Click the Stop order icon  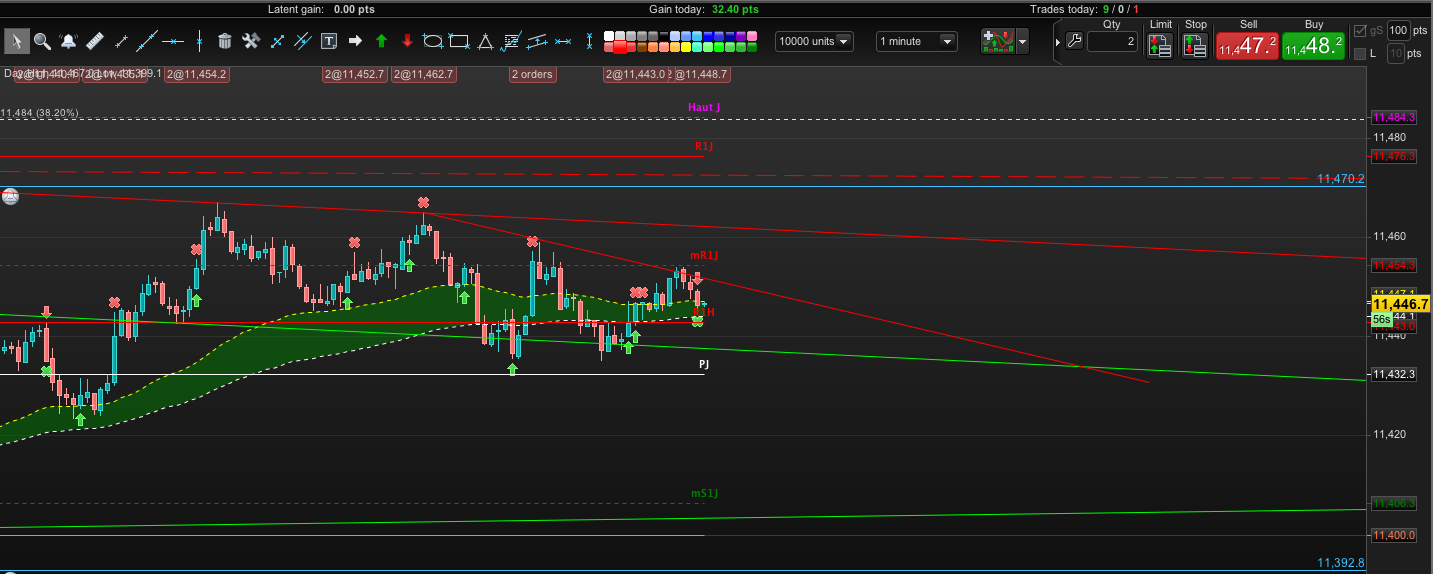click(1195, 44)
